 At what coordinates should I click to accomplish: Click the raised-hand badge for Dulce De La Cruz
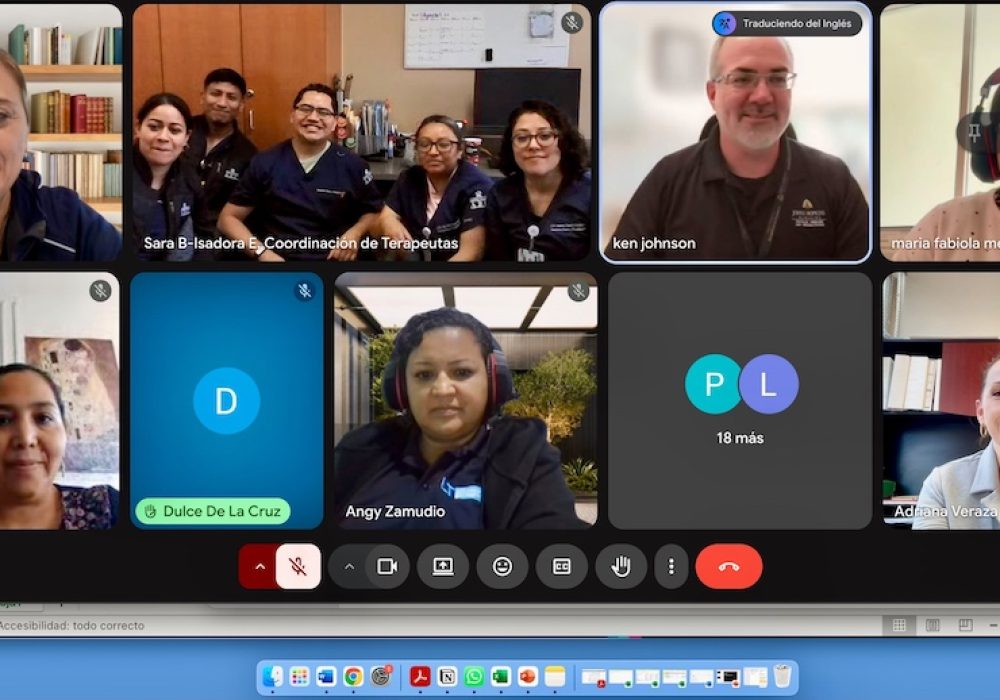[213, 511]
